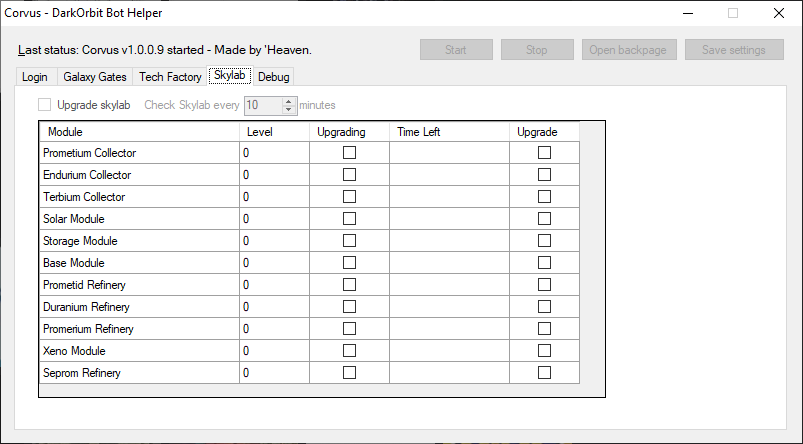Image resolution: width=803 pixels, height=444 pixels.
Task: Open the Tech Factory tab
Action: pos(170,77)
